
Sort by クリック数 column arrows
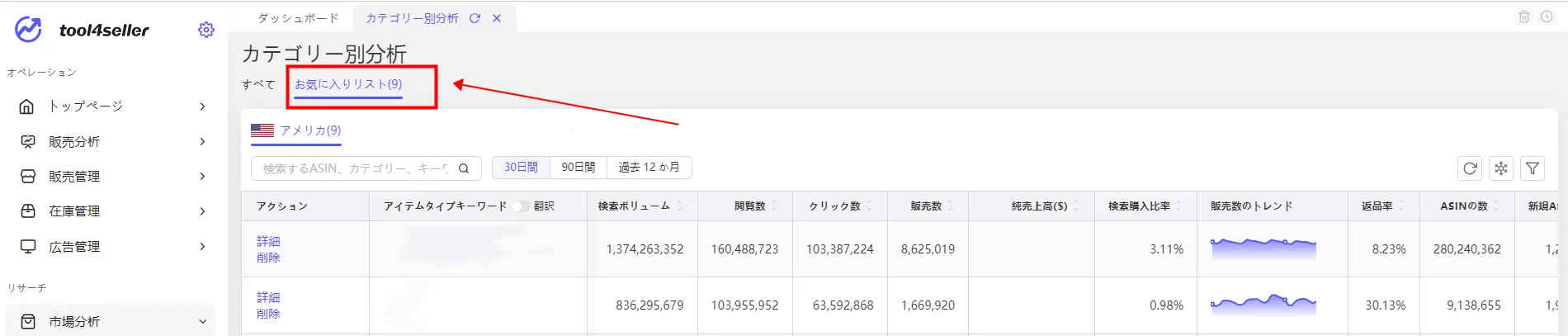[869, 206]
